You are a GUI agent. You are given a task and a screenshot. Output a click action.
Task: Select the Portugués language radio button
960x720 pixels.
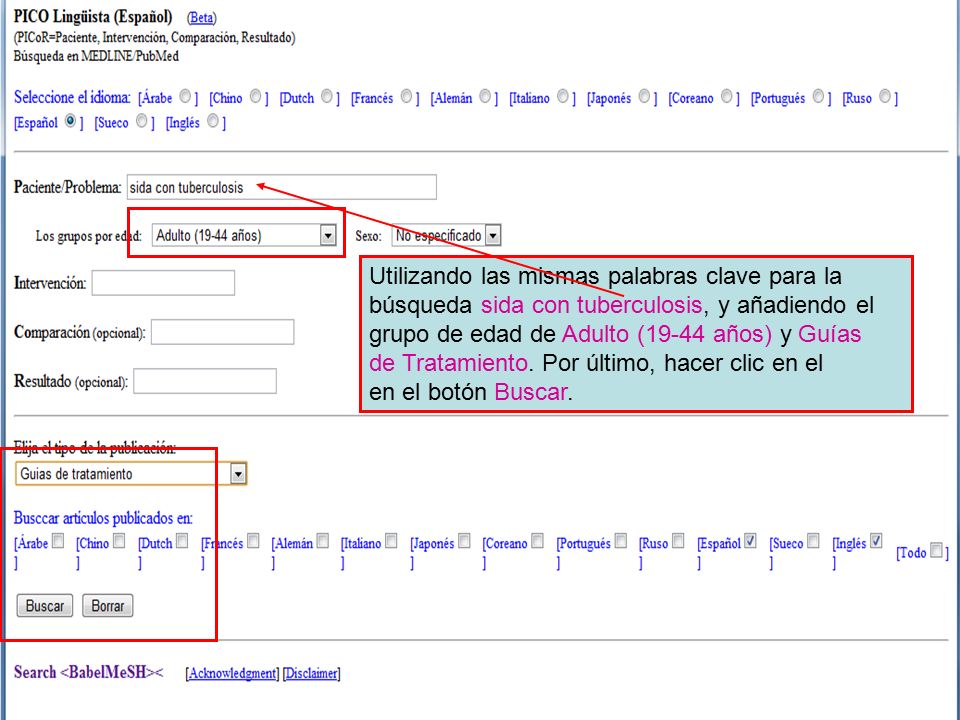(x=819, y=97)
